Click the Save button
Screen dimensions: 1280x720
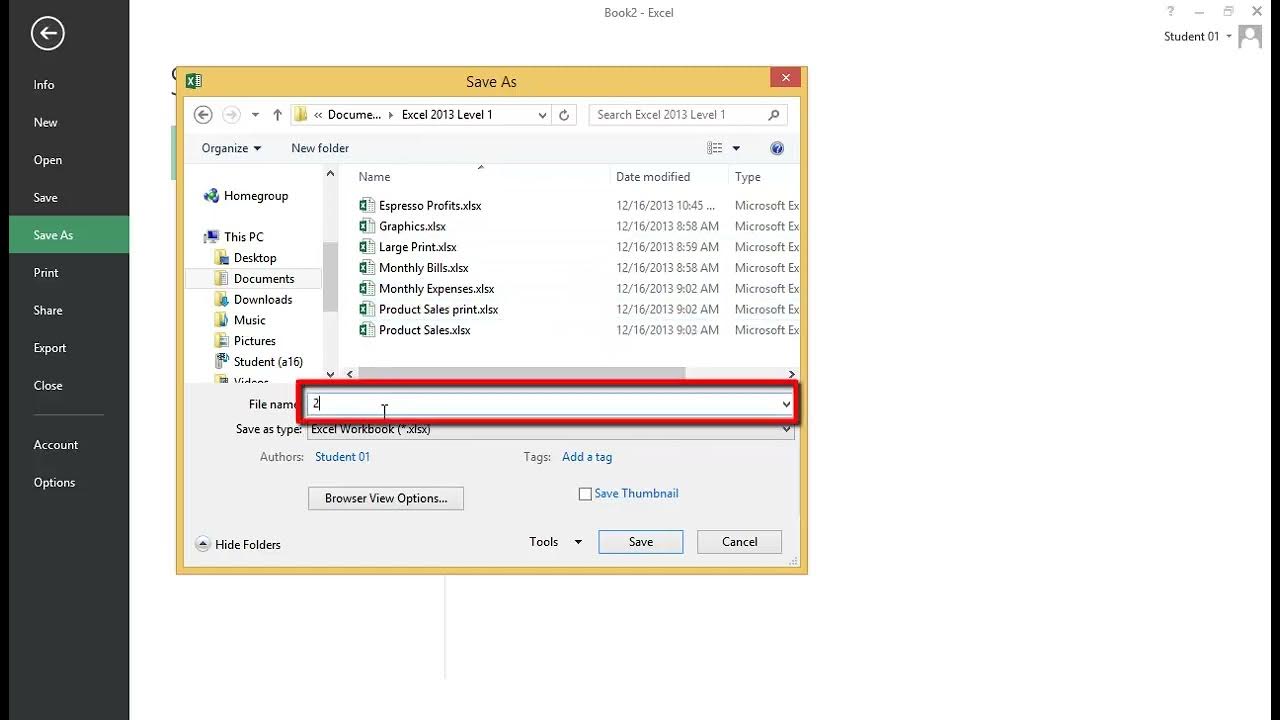coord(641,542)
